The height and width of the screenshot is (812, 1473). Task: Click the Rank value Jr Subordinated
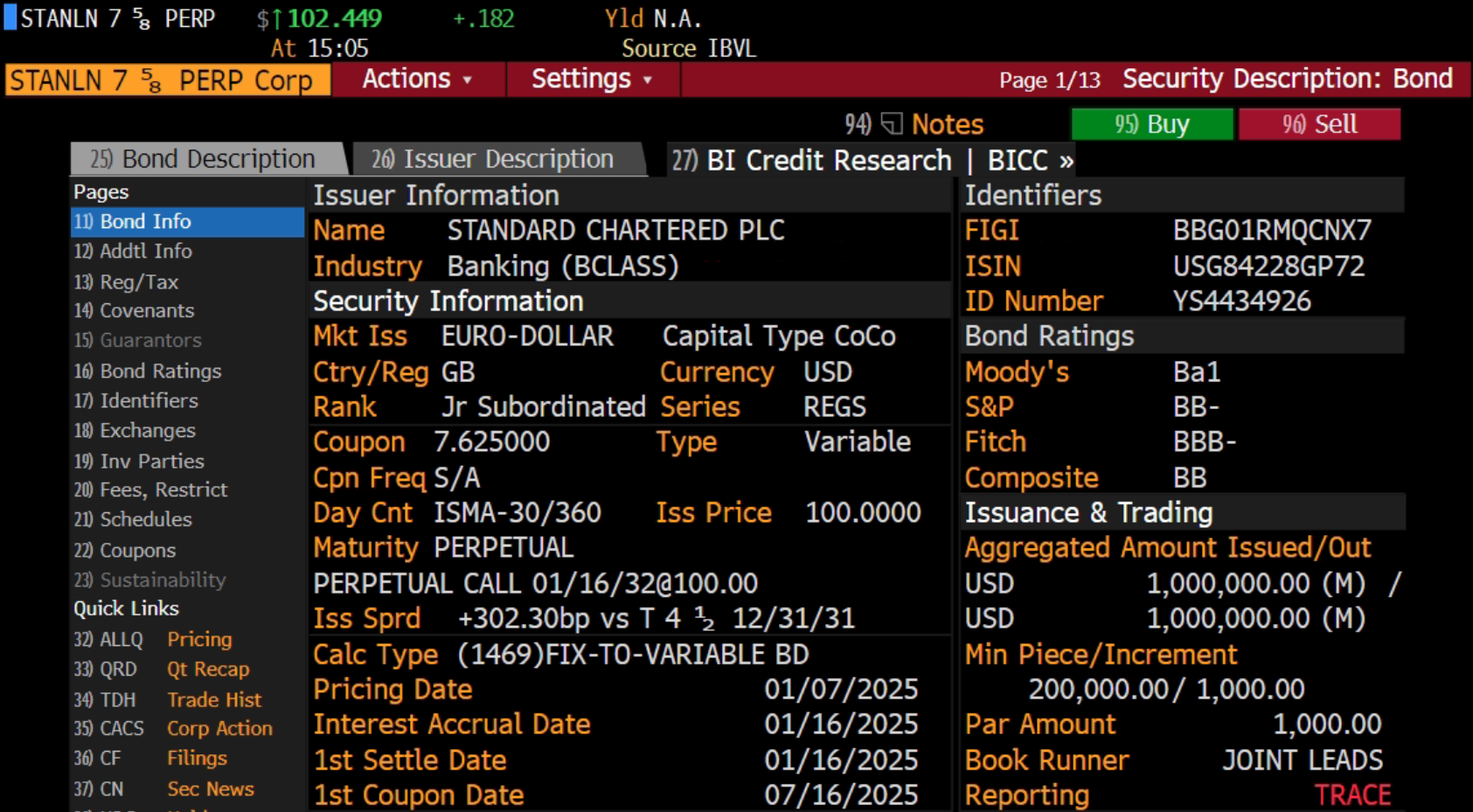point(543,406)
